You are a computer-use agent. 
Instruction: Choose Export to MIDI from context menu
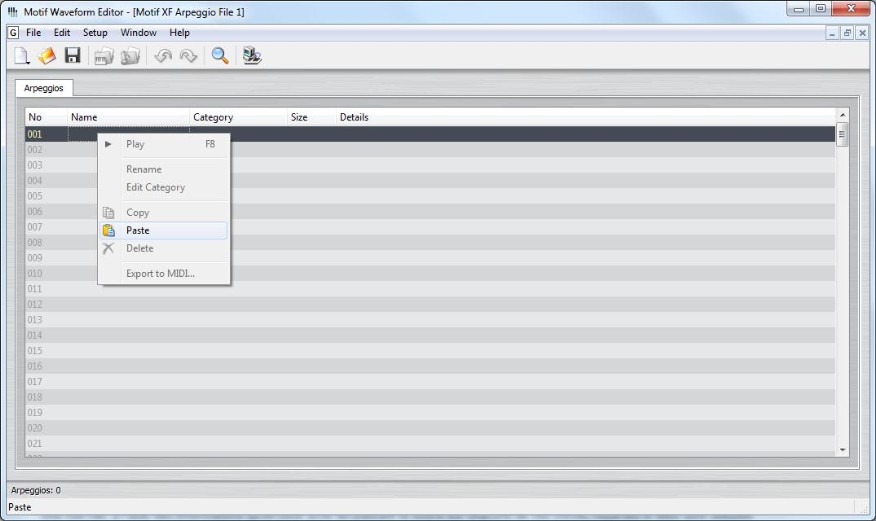(164, 274)
